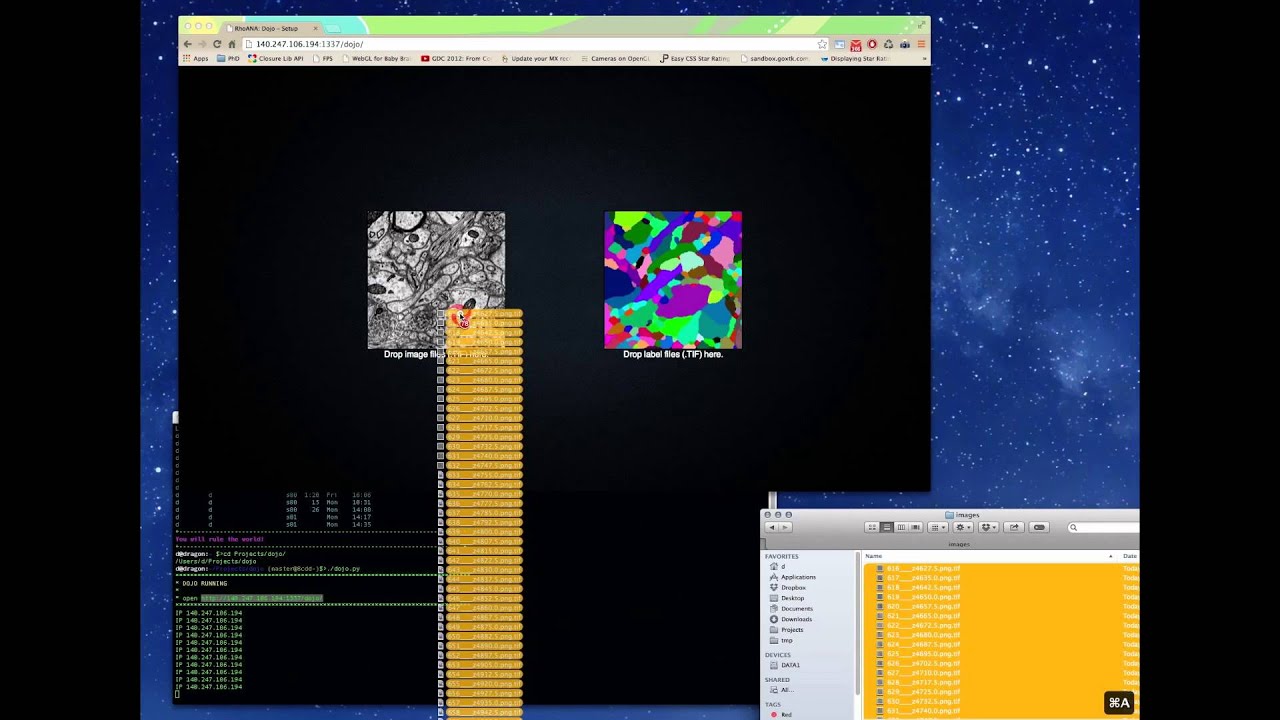Click Chrome's back arrow
This screenshot has width=1280, height=720.
pyautogui.click(x=187, y=44)
